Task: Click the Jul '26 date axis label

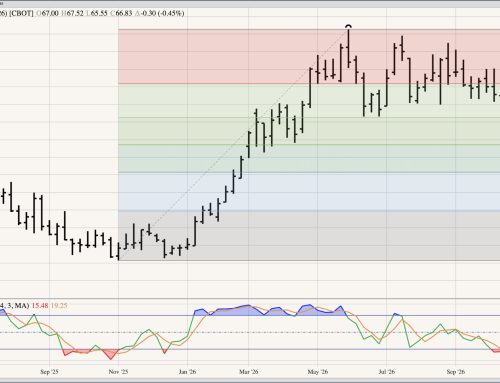Action: tap(387, 372)
